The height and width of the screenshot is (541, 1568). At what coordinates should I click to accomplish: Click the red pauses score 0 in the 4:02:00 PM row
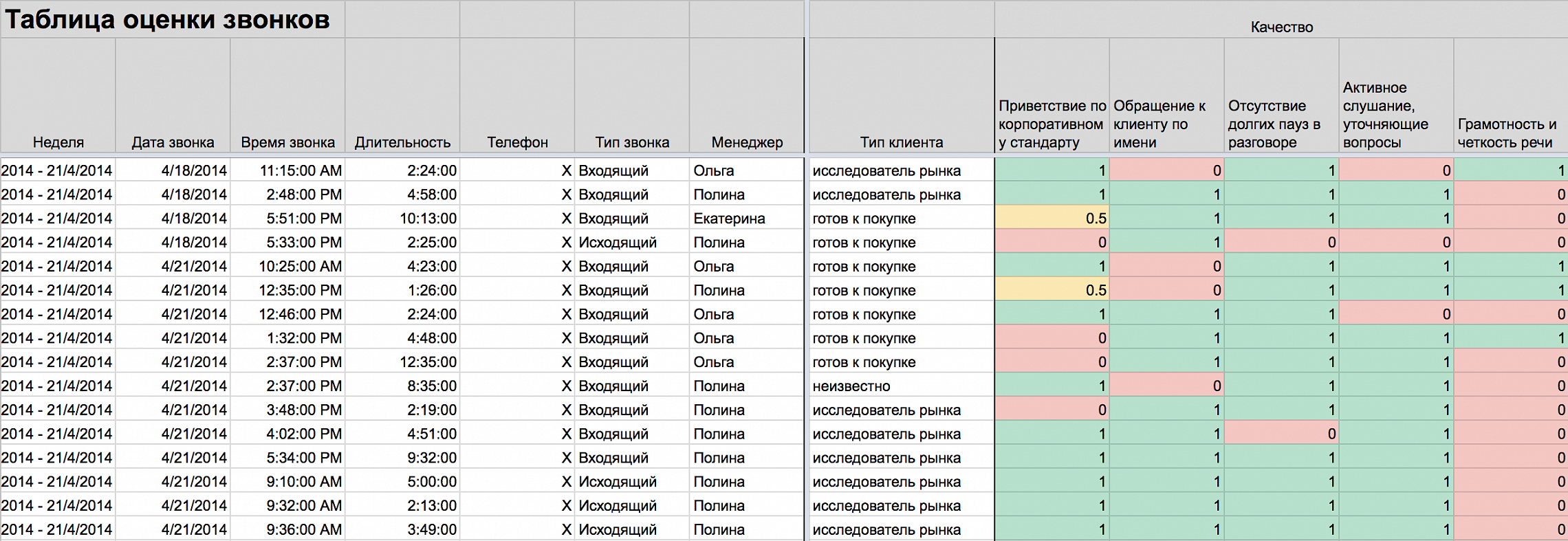pos(1282,434)
